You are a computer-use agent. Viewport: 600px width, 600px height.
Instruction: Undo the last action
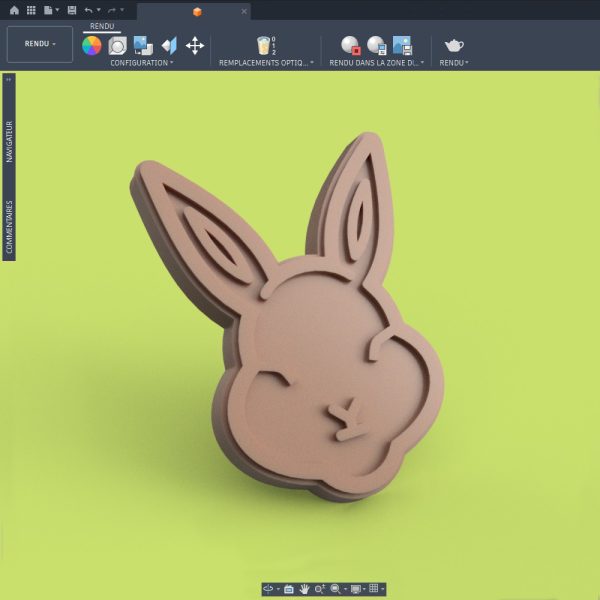click(88, 10)
